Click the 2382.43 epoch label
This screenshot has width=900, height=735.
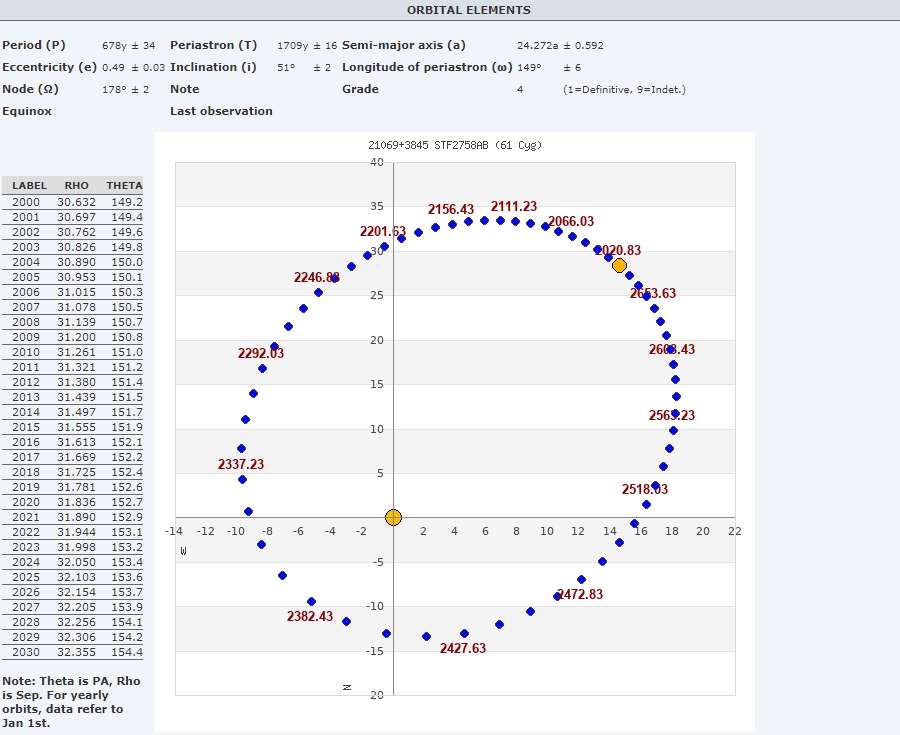(x=310, y=616)
